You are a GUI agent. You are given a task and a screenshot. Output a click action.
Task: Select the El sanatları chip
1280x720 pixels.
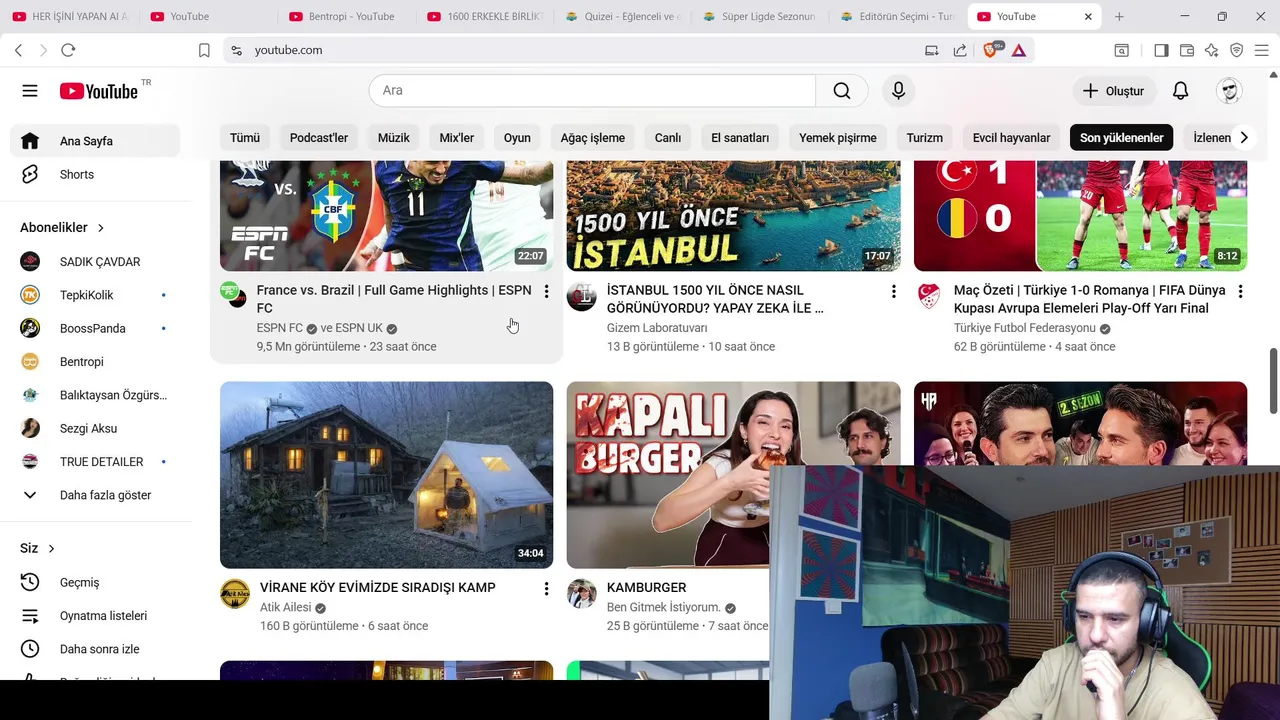[740, 138]
